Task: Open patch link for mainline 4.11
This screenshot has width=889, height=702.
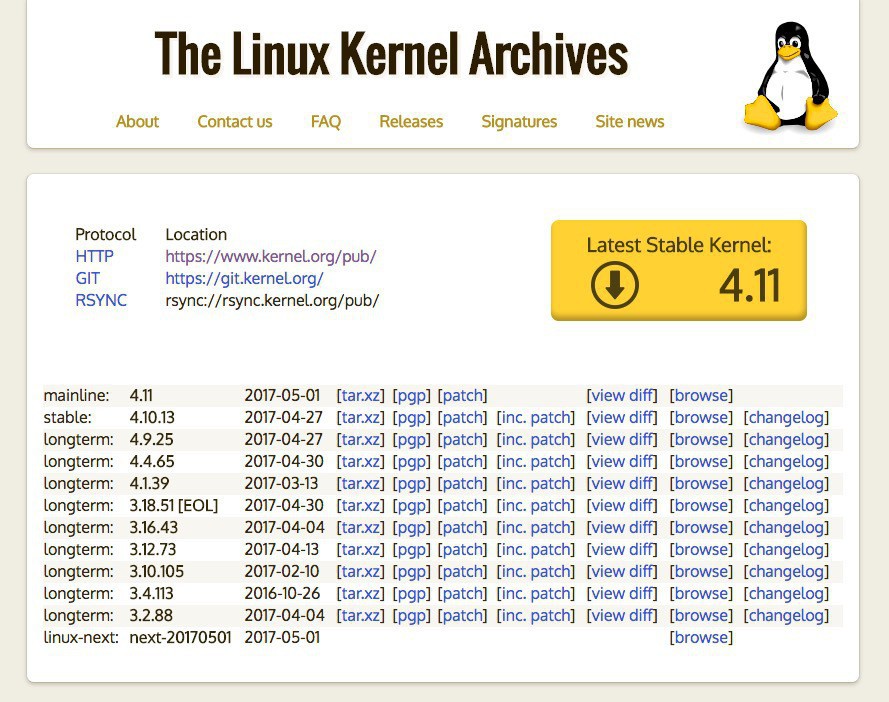Action: pyautogui.click(x=463, y=395)
